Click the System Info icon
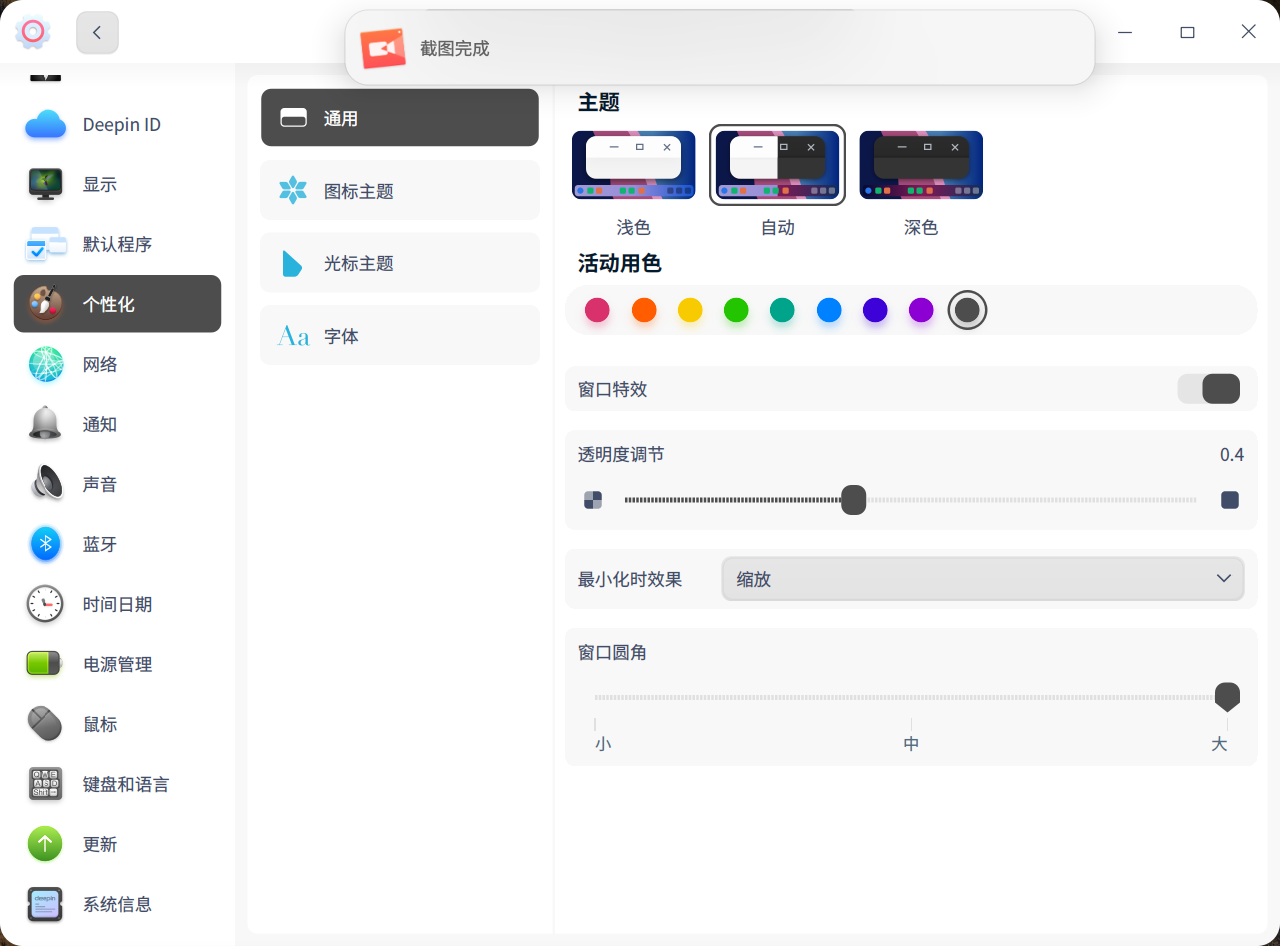Screen dimensions: 1280x946 45,904
